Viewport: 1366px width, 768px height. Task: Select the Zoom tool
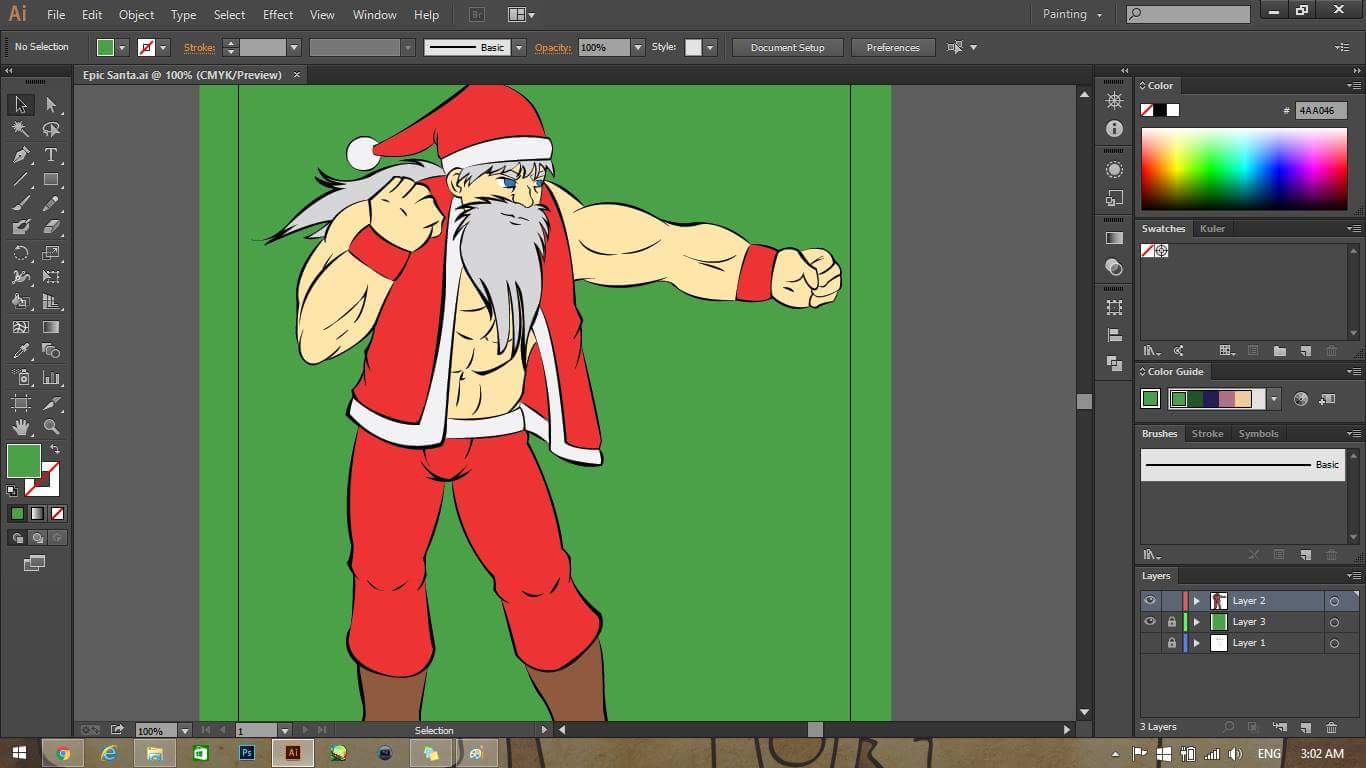[x=51, y=428]
